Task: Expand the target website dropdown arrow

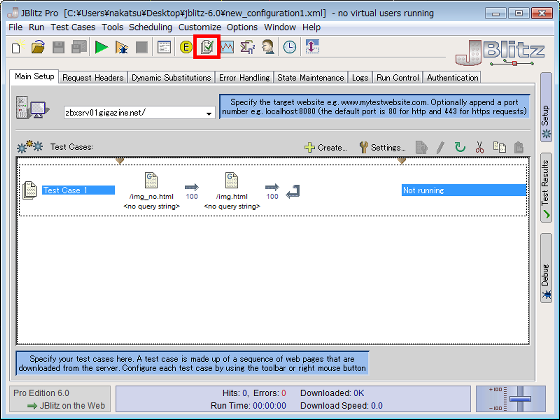Action: (209, 114)
